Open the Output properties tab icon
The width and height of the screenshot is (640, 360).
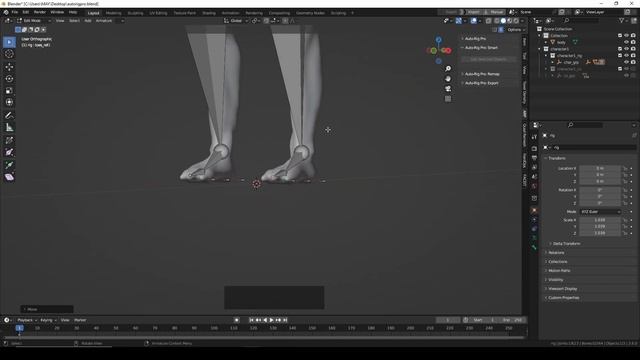535,158
